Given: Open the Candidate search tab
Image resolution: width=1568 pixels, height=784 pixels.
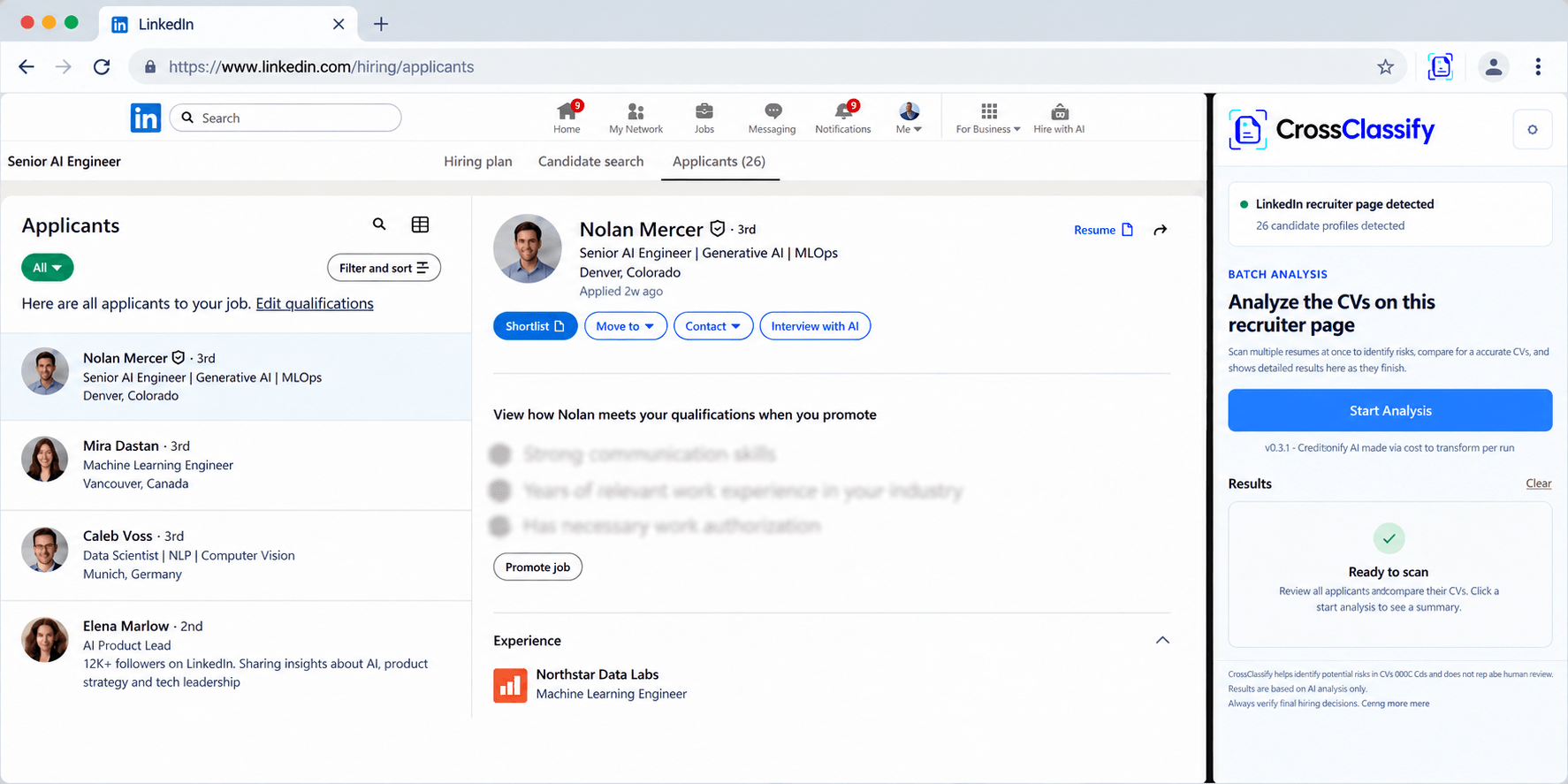Looking at the screenshot, I should tap(591, 161).
